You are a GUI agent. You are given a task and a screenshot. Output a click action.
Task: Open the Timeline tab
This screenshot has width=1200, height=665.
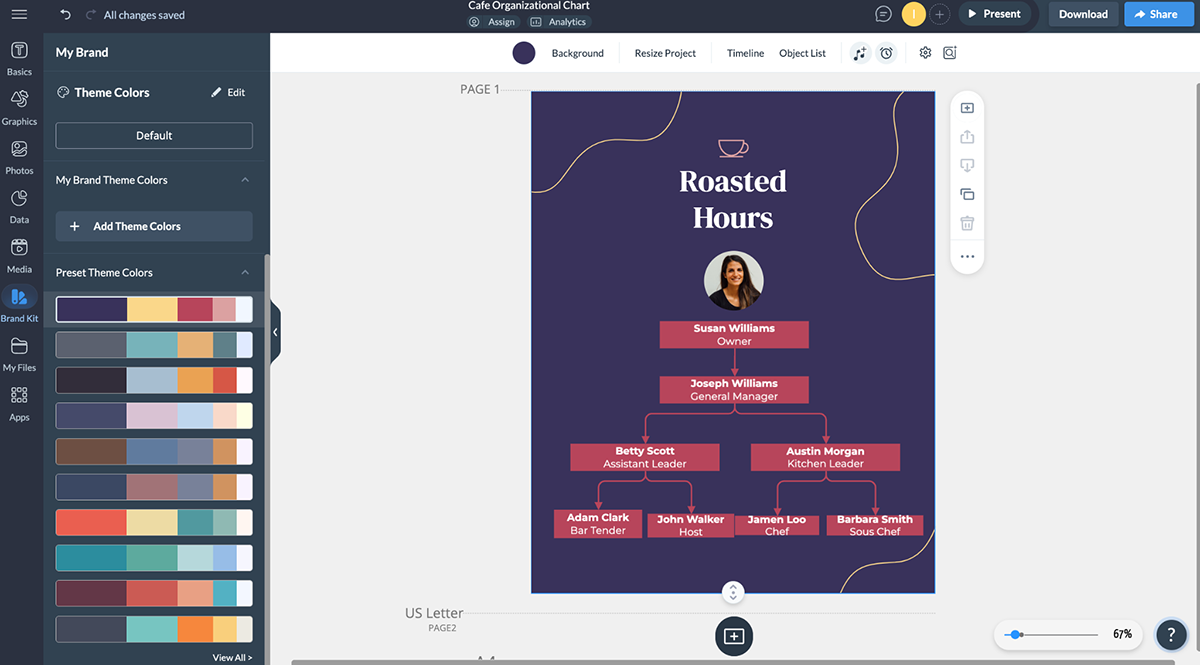tap(745, 53)
